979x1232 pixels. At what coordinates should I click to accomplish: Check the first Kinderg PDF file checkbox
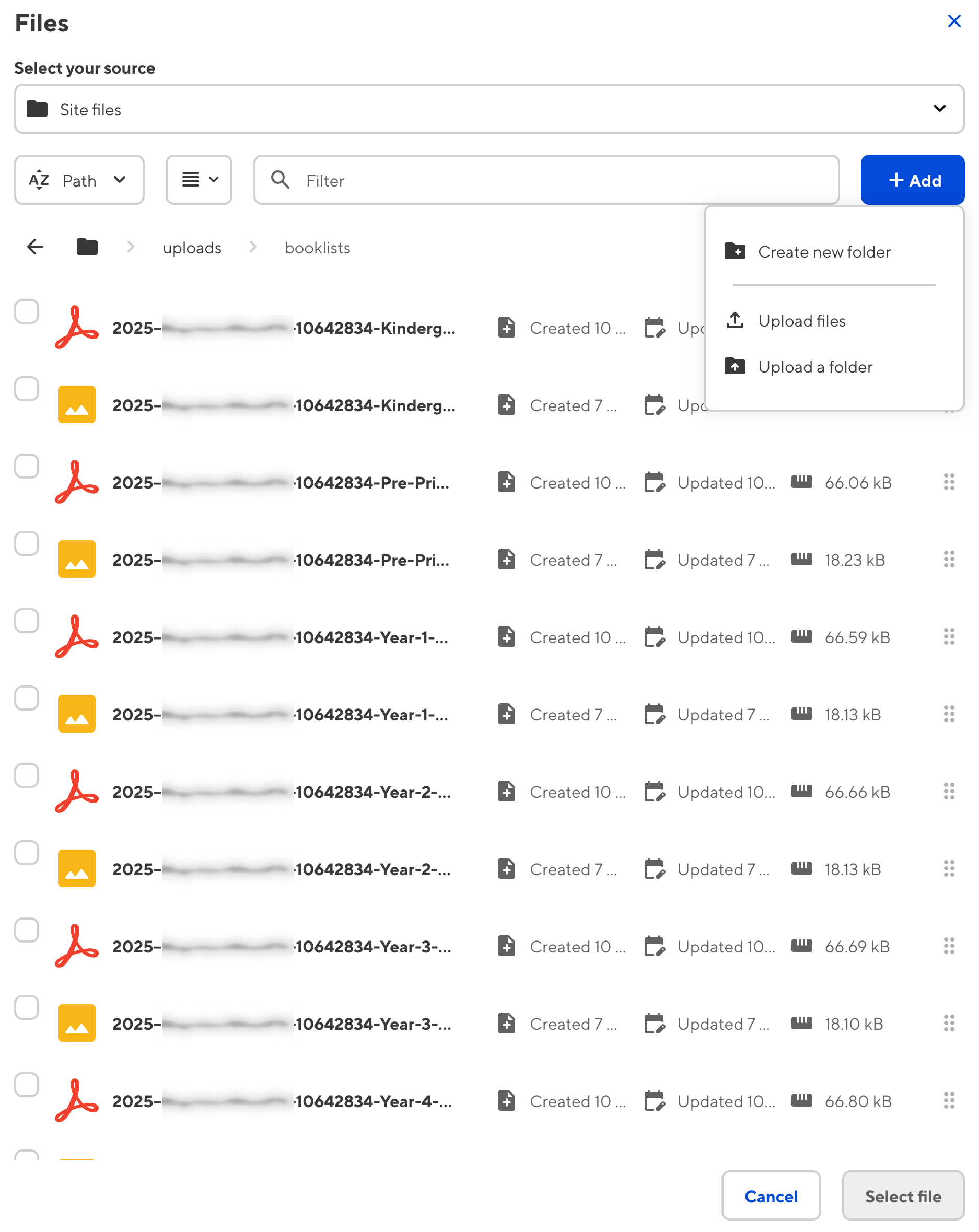pyautogui.click(x=27, y=311)
